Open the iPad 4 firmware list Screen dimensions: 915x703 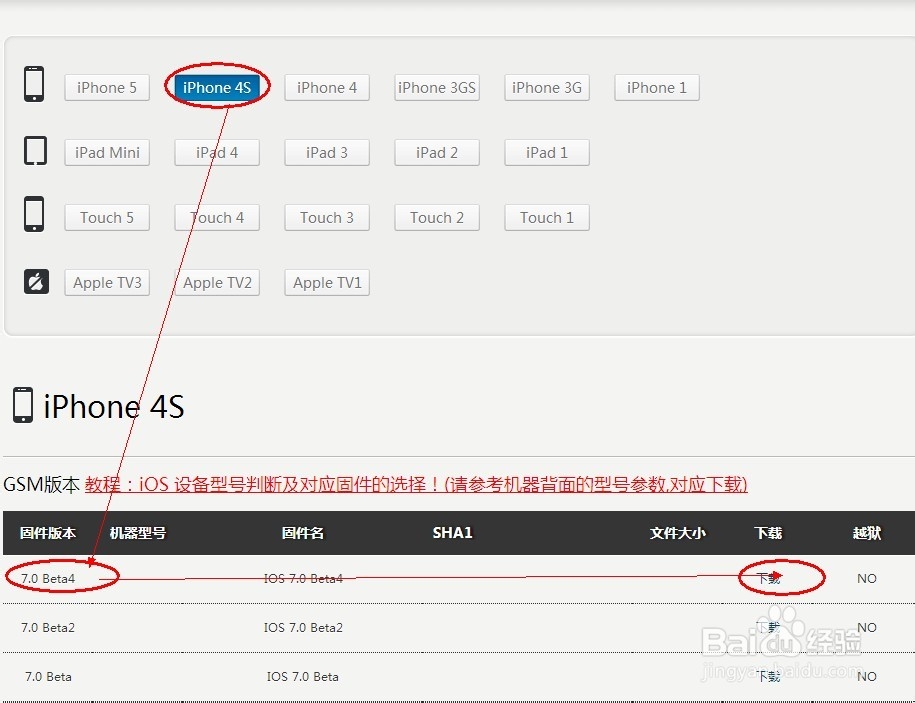click(x=217, y=152)
